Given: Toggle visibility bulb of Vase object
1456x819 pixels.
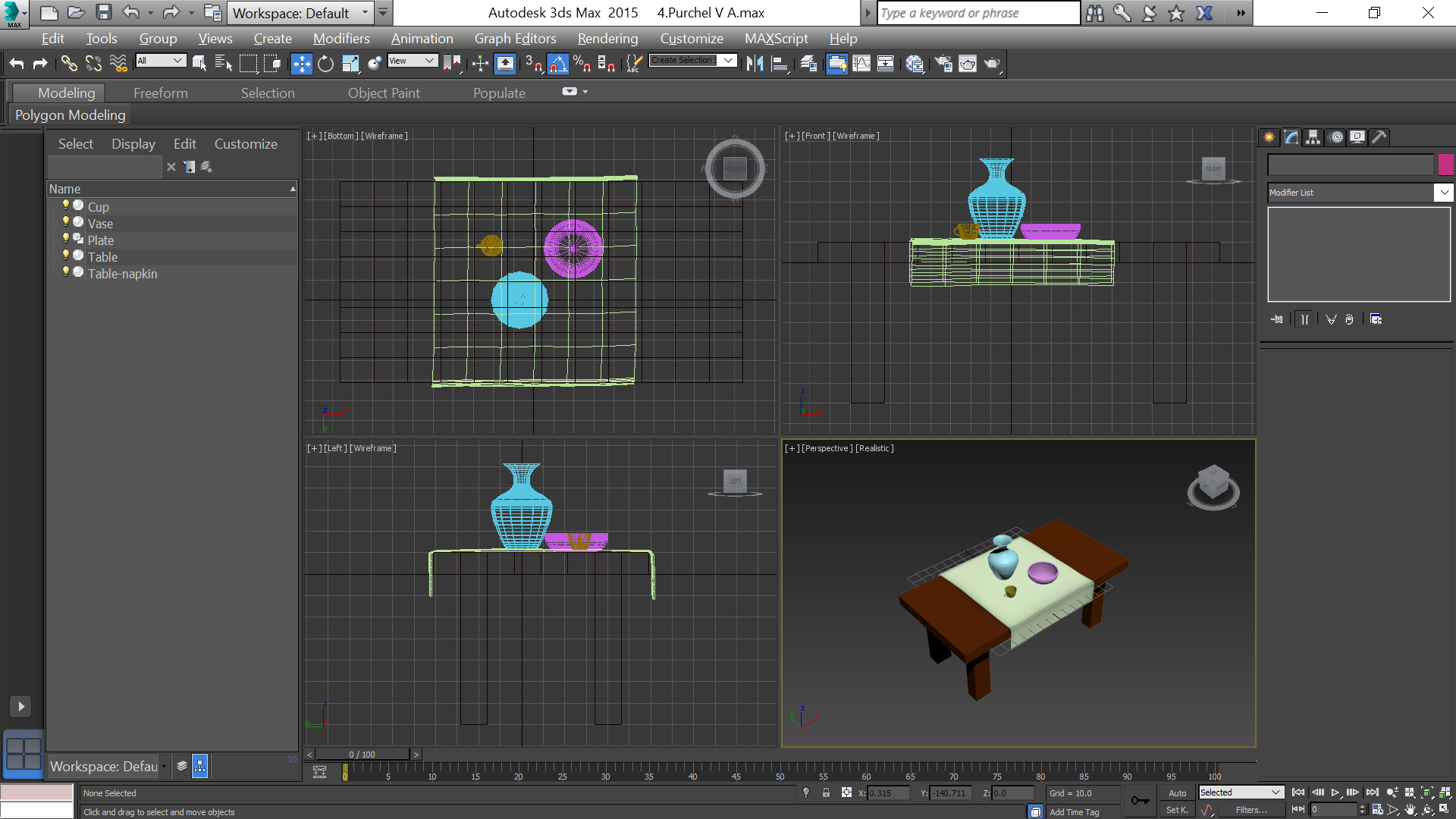Looking at the screenshot, I should 66,222.
